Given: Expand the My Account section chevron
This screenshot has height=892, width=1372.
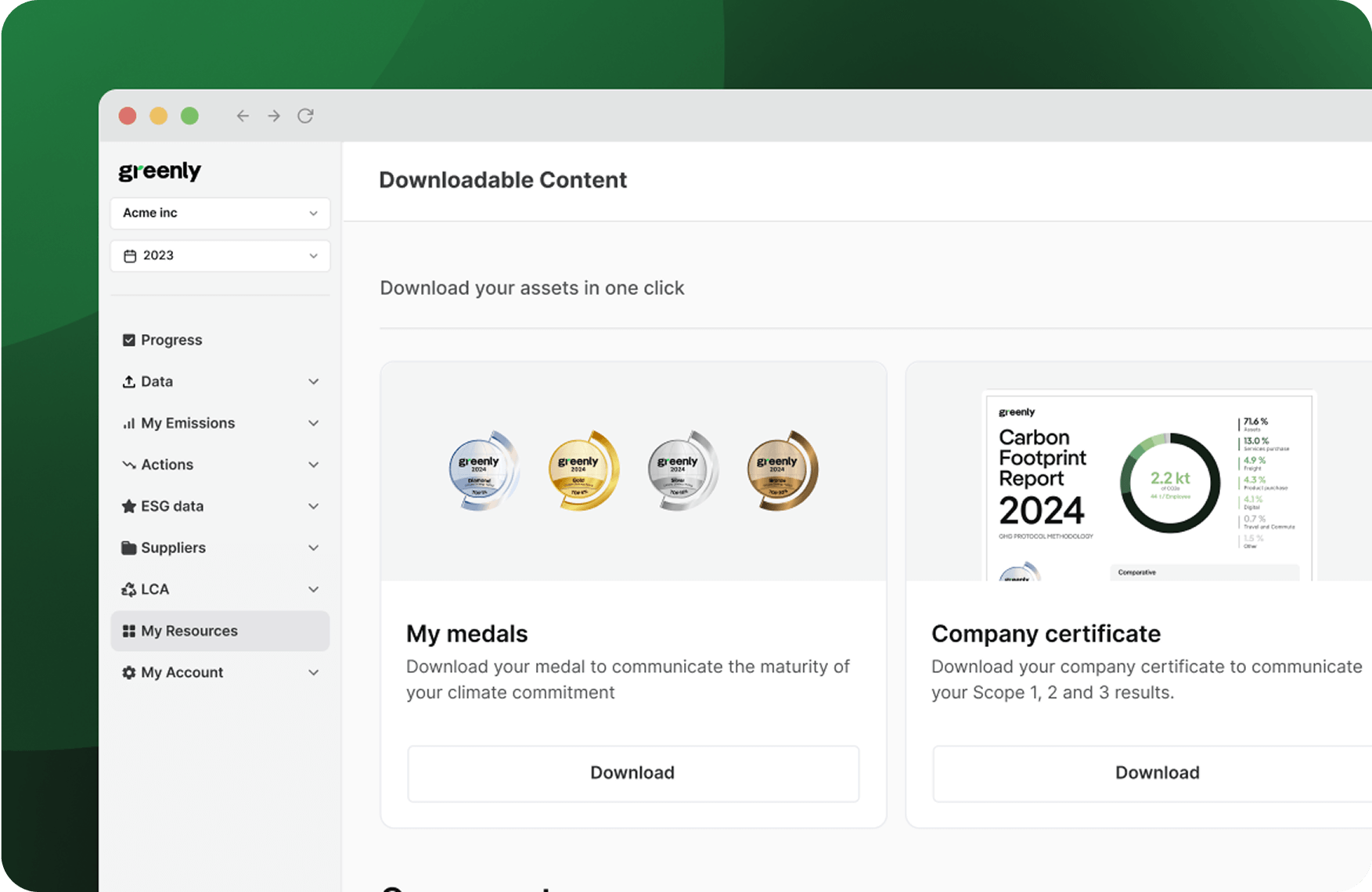Looking at the screenshot, I should click(x=314, y=672).
